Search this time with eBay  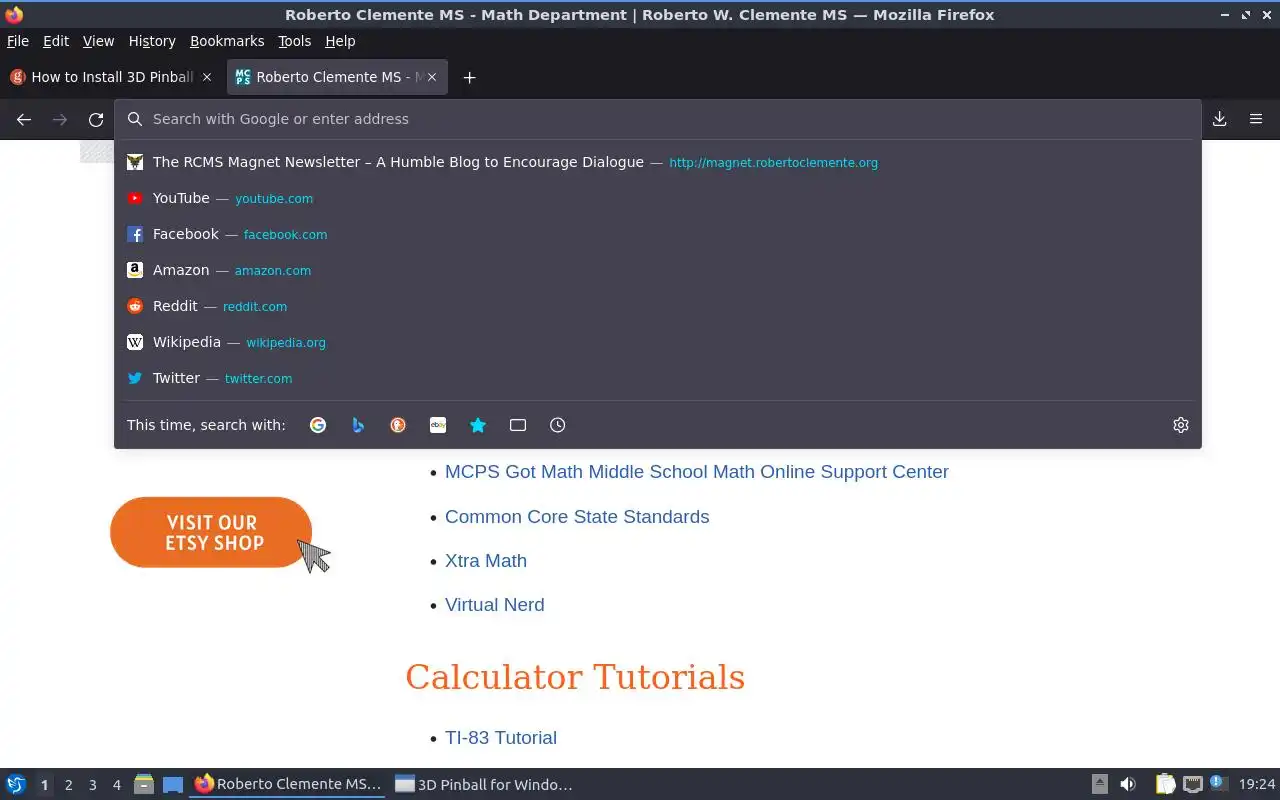[438, 425]
